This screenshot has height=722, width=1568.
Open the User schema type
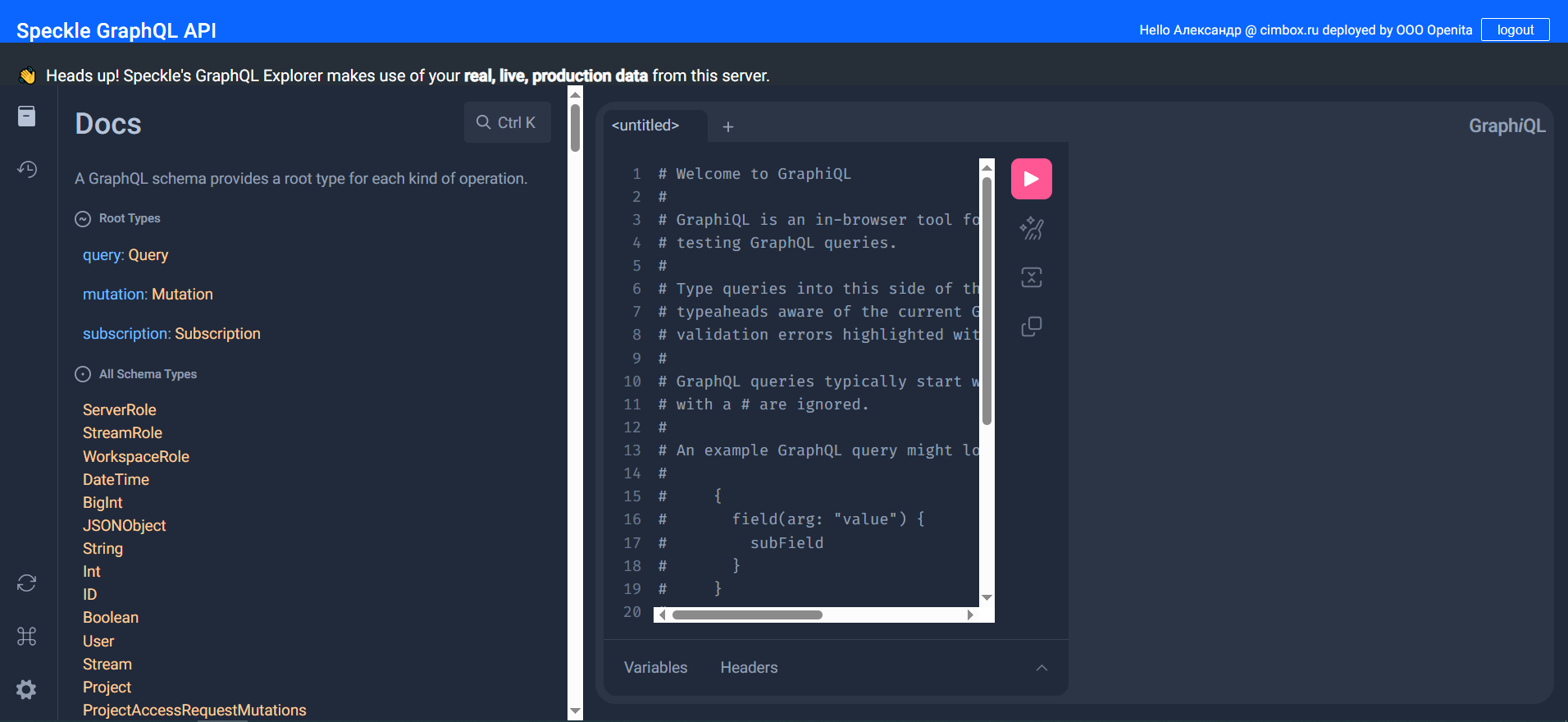coord(98,641)
